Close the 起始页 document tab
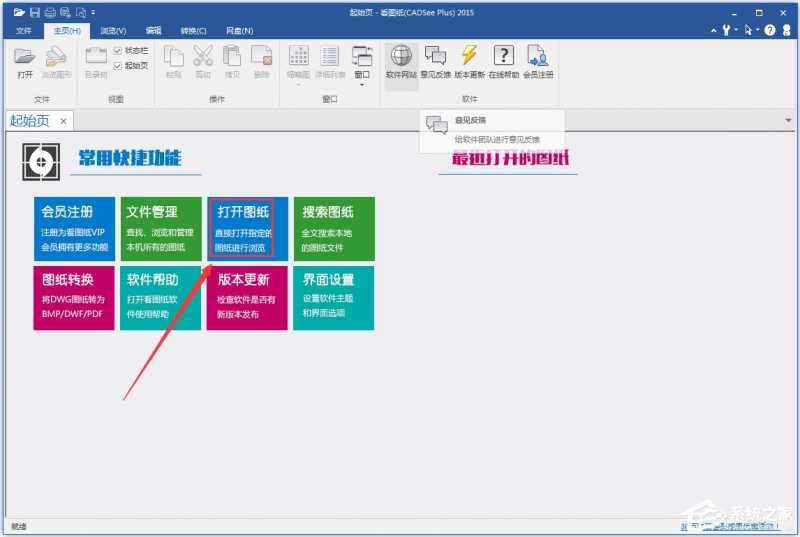This screenshot has width=800, height=537. point(62,121)
